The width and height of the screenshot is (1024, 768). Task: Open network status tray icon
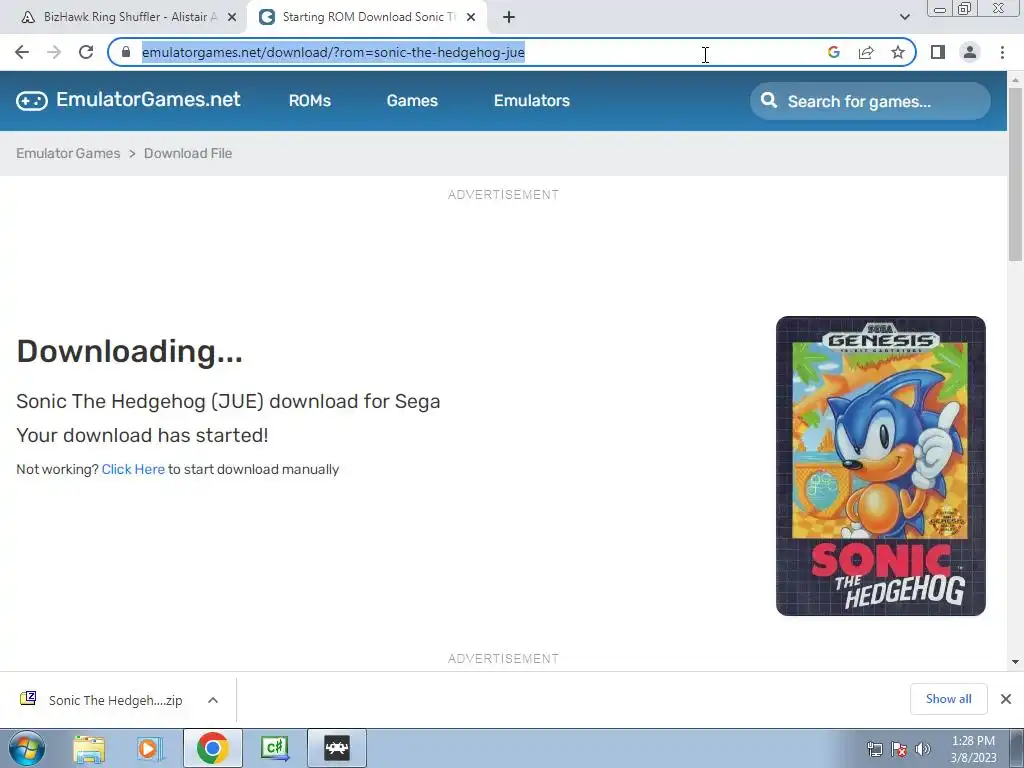point(874,749)
